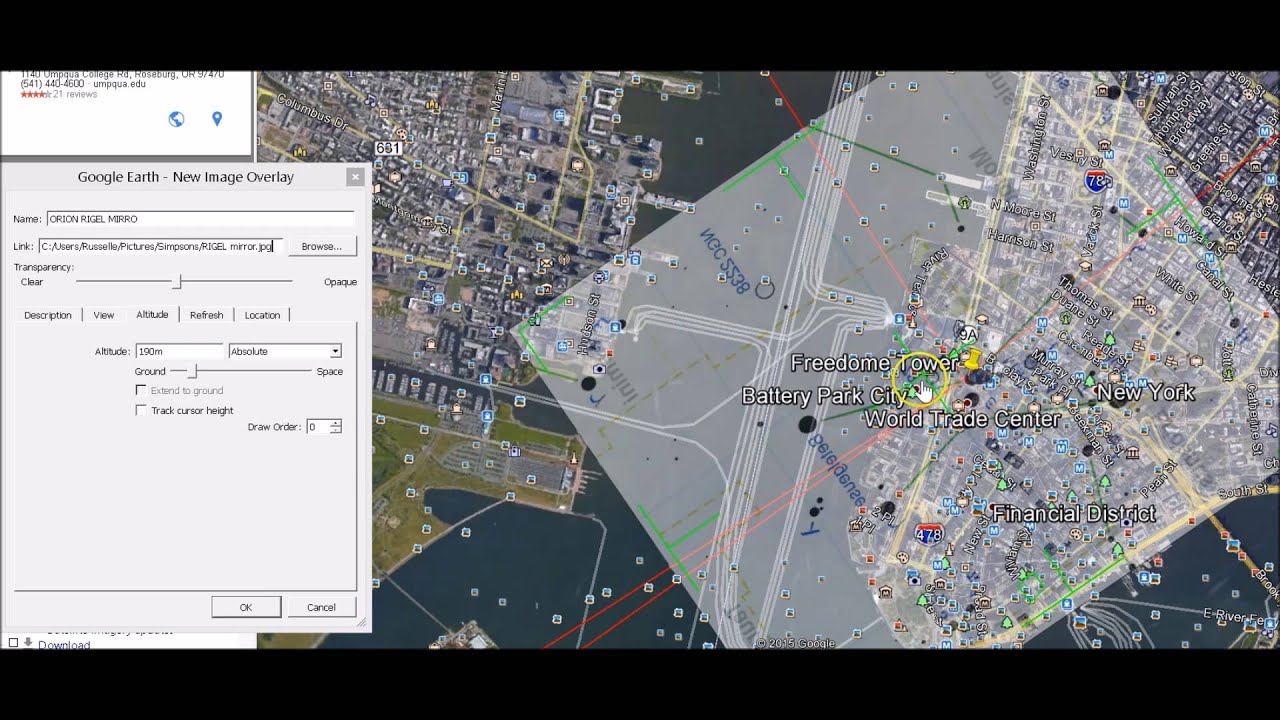Click the dialog's bottom-right resize grip

tap(362, 623)
